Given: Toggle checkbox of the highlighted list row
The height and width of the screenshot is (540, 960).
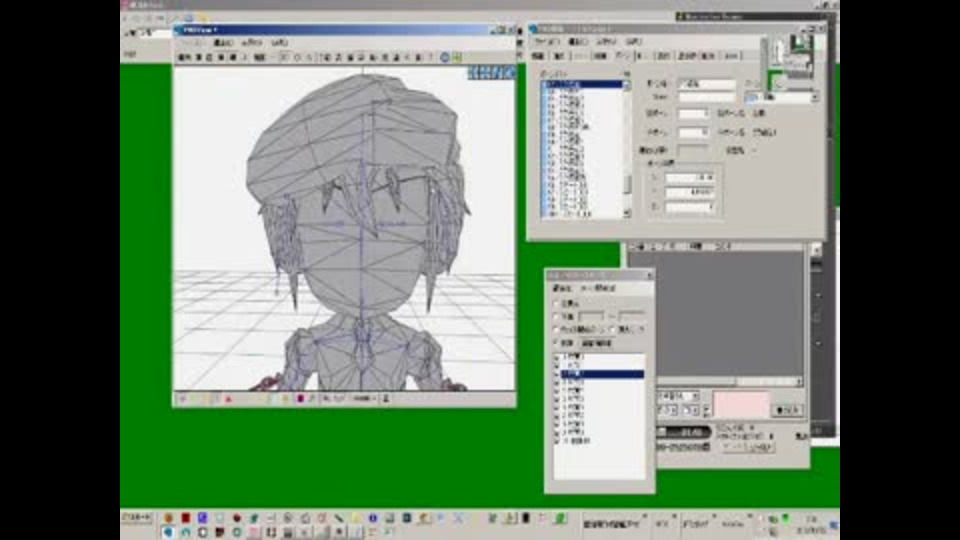Looking at the screenshot, I should (x=557, y=373).
